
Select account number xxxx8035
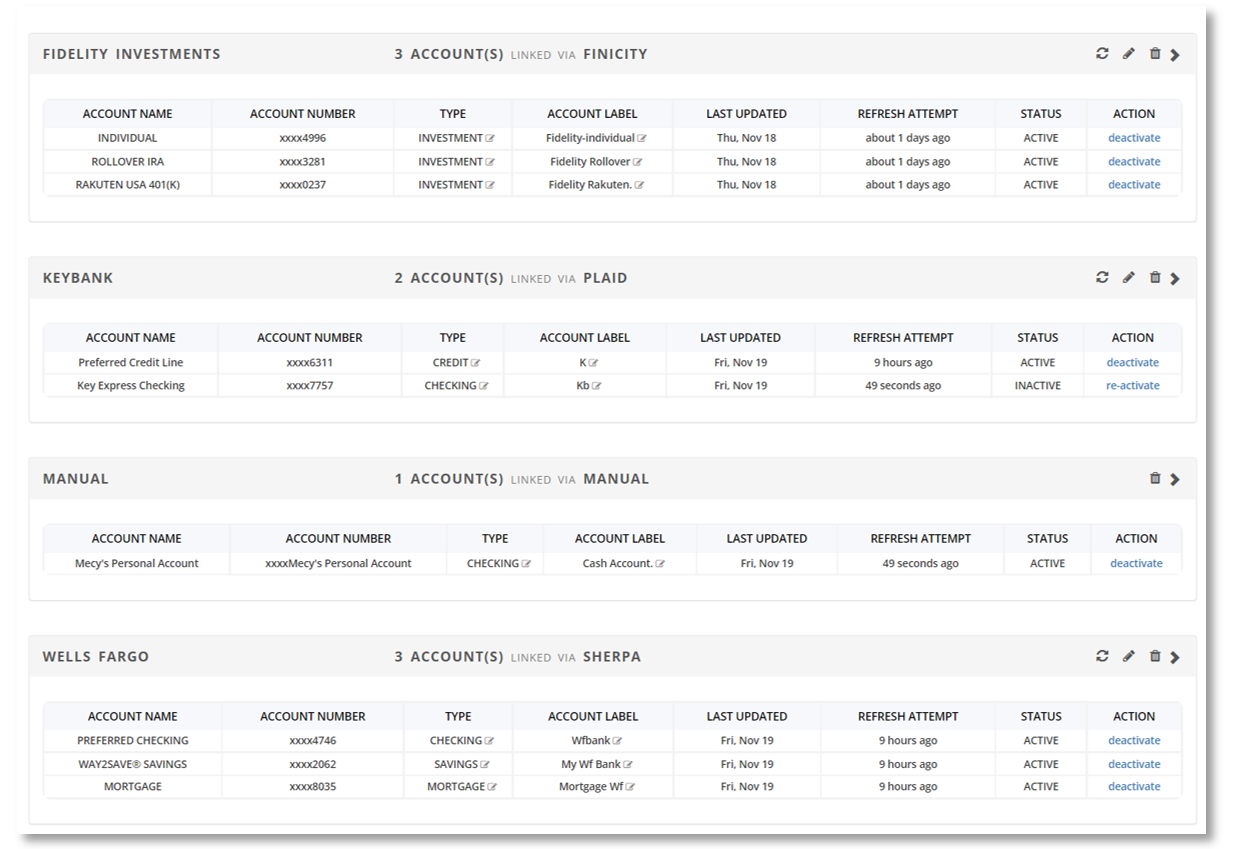pos(313,786)
